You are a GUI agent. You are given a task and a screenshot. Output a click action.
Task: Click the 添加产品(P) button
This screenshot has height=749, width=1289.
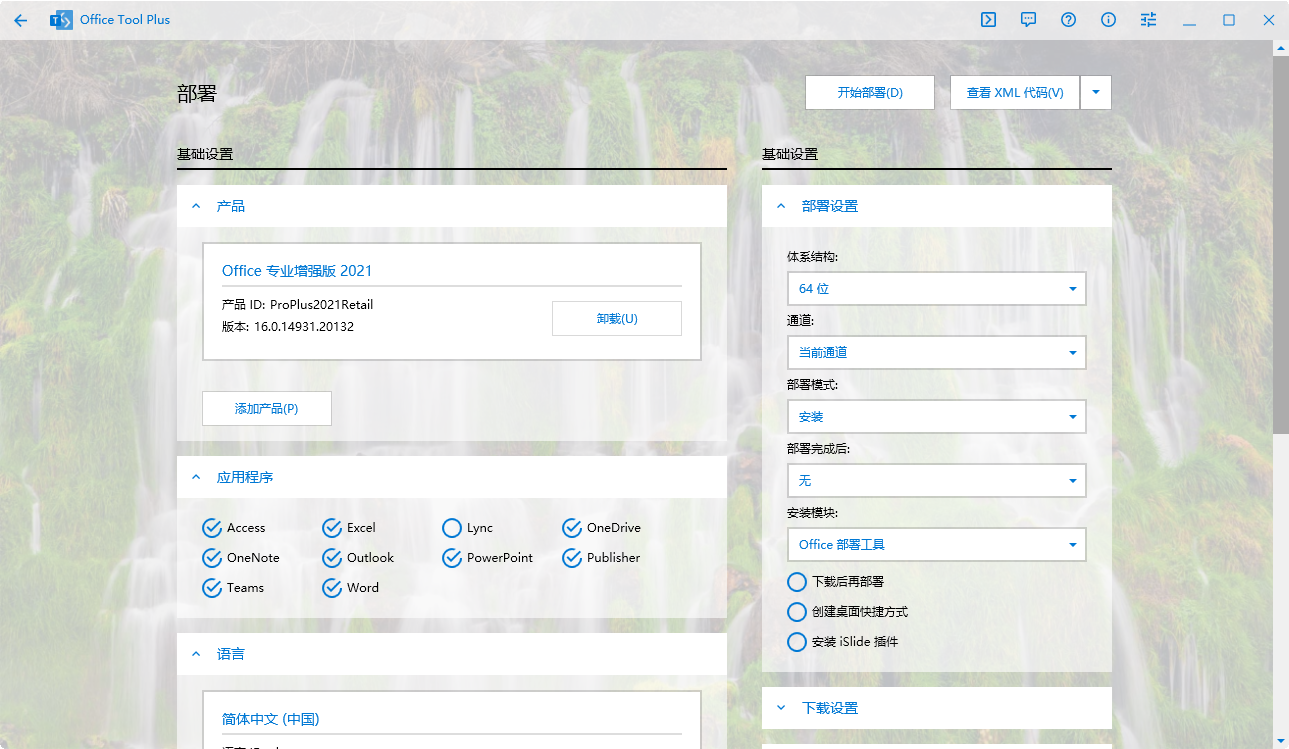[x=267, y=409]
